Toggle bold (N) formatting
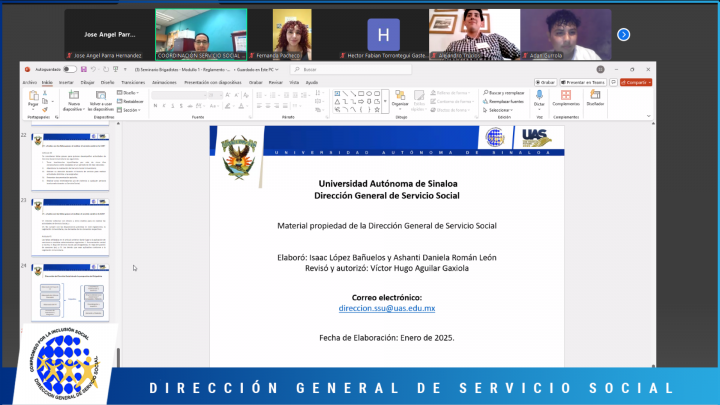720x405 pixels. point(155,106)
